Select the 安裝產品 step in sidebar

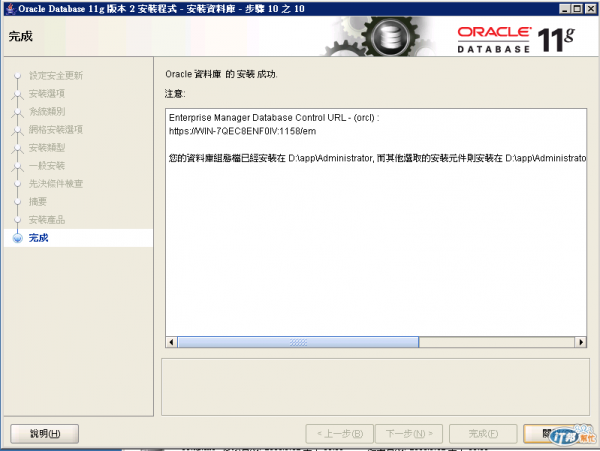47,220
